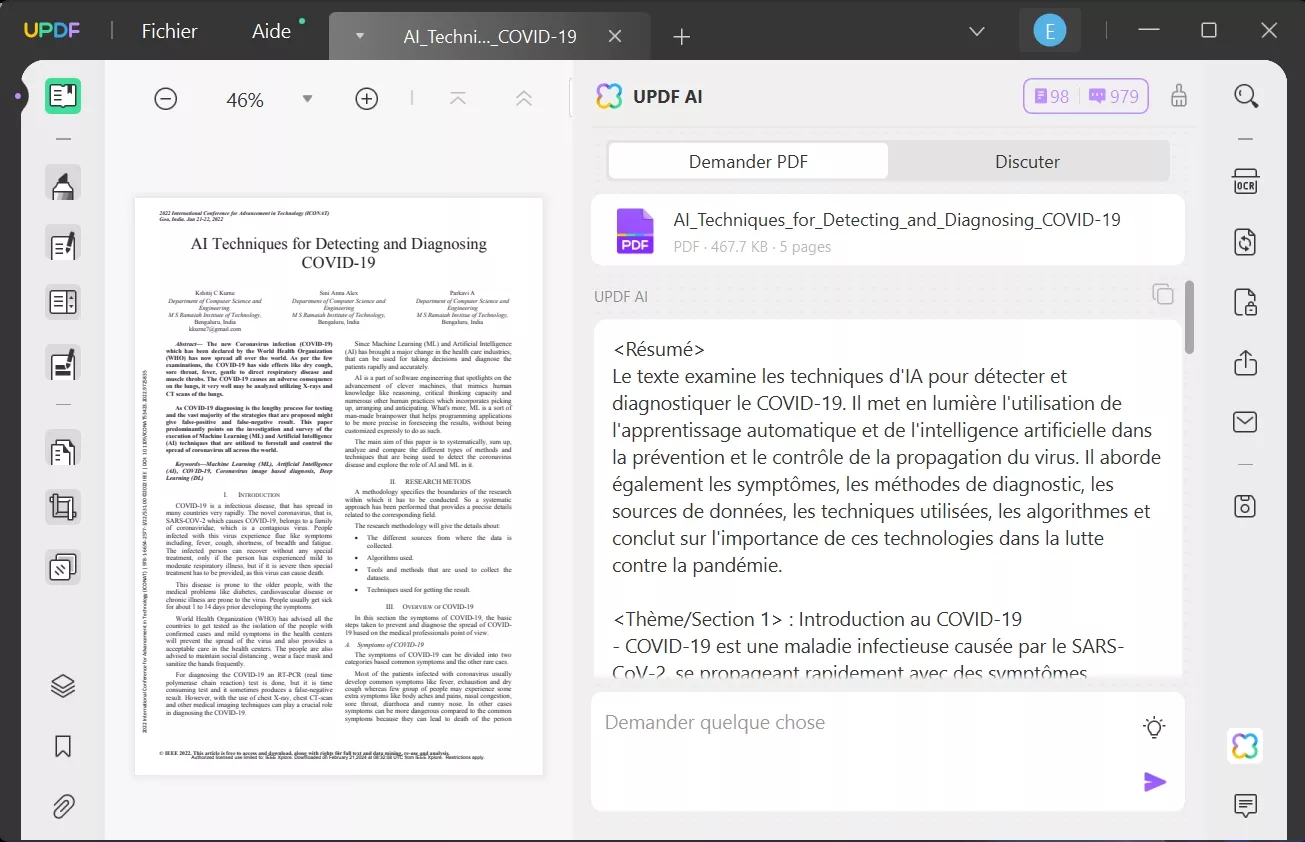Screen dimensions: 1305x842
Task: Open the attachments paperclip panel
Action: [x=62, y=806]
